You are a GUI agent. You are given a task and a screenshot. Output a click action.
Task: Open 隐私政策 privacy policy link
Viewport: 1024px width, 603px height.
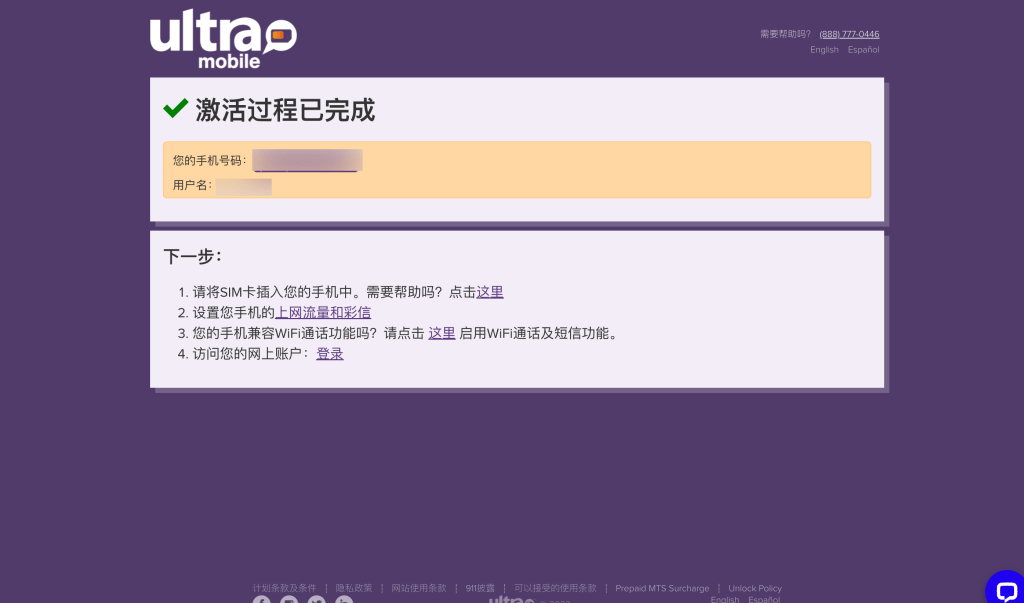point(354,588)
